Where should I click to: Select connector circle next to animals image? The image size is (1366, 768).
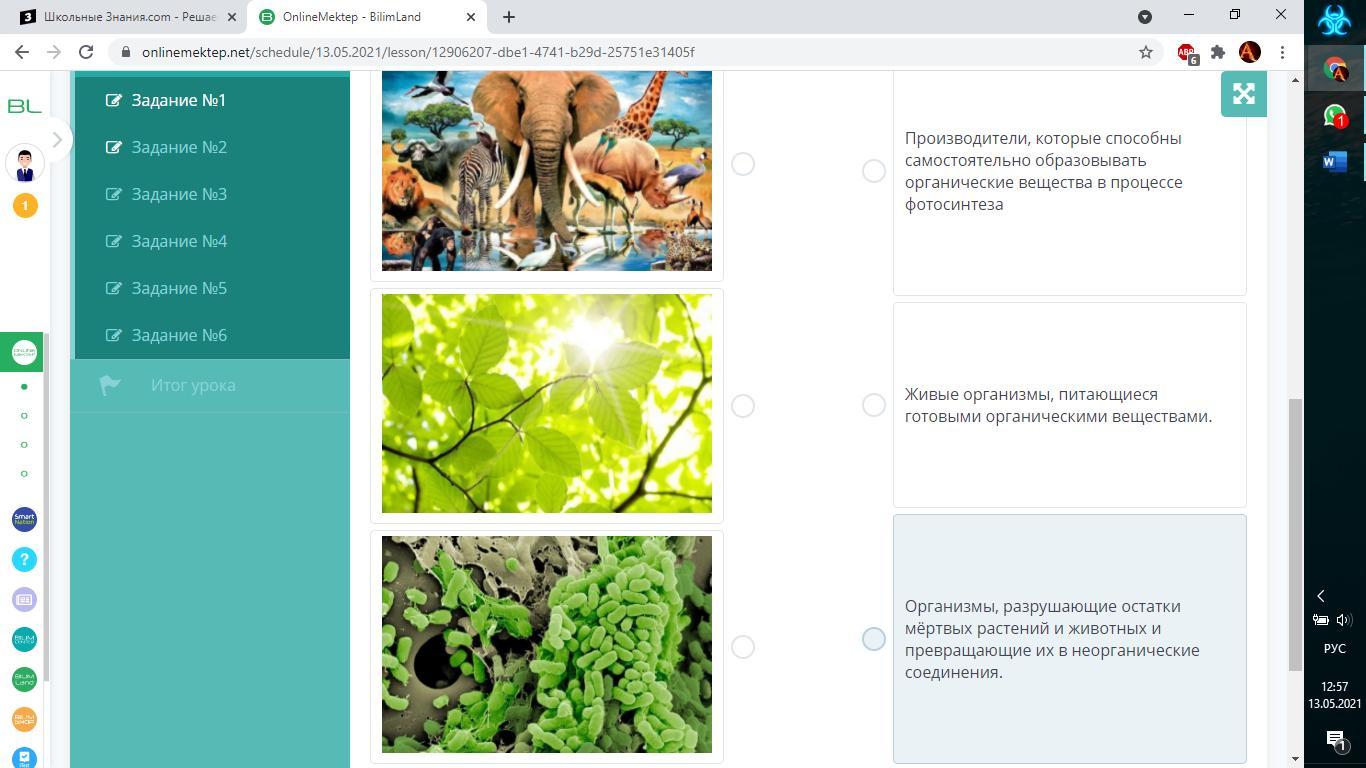tap(742, 164)
